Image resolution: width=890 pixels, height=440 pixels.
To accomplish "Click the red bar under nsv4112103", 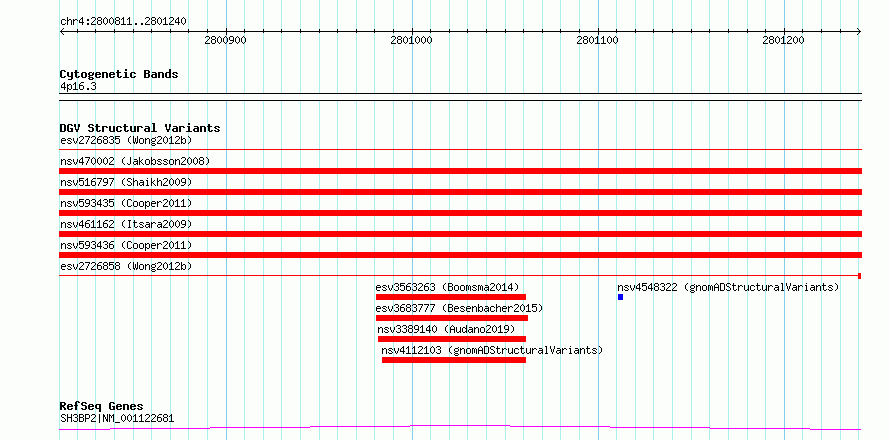I will coord(454,360).
